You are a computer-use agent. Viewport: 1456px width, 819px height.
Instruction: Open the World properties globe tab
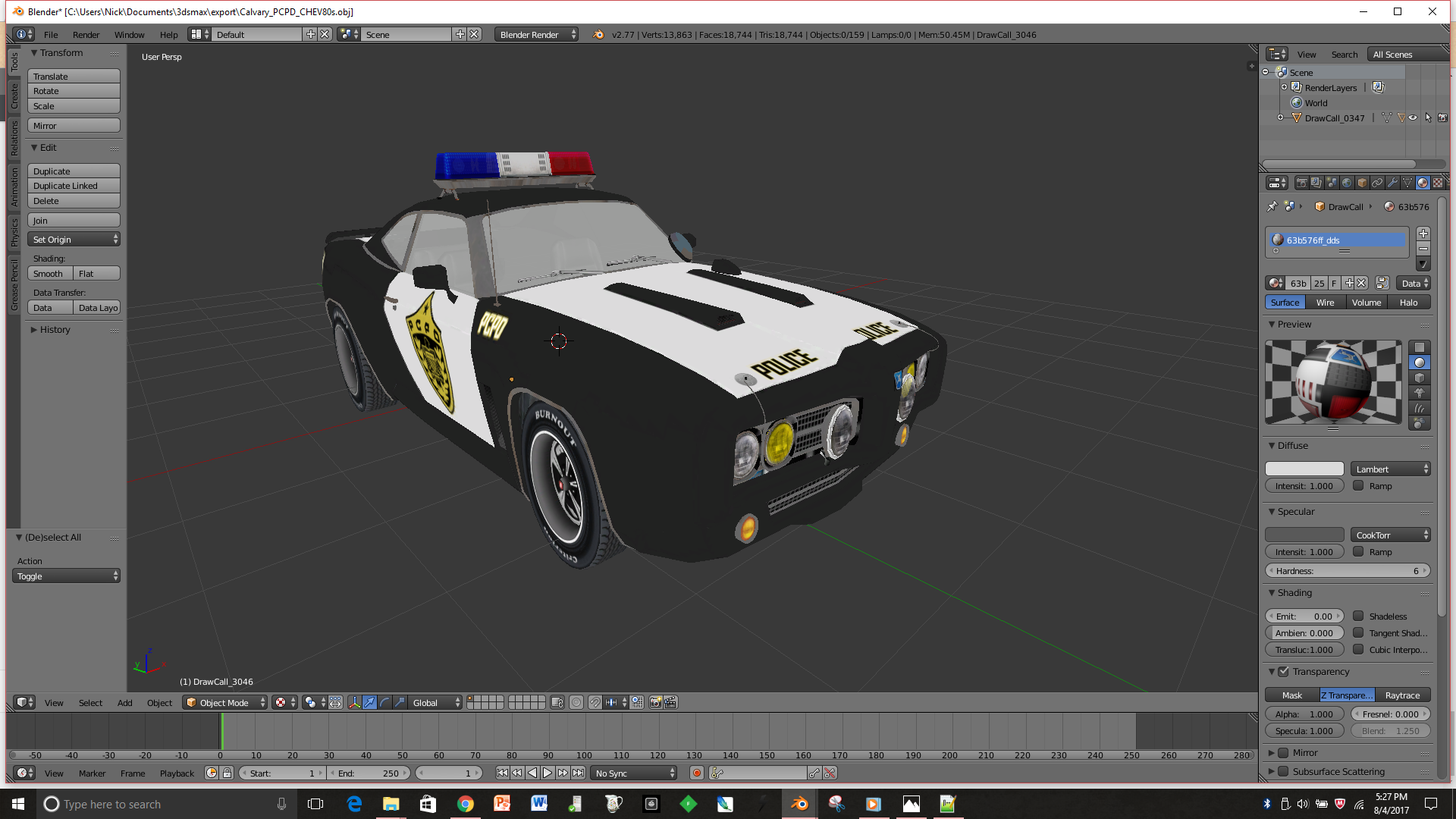tap(1347, 183)
